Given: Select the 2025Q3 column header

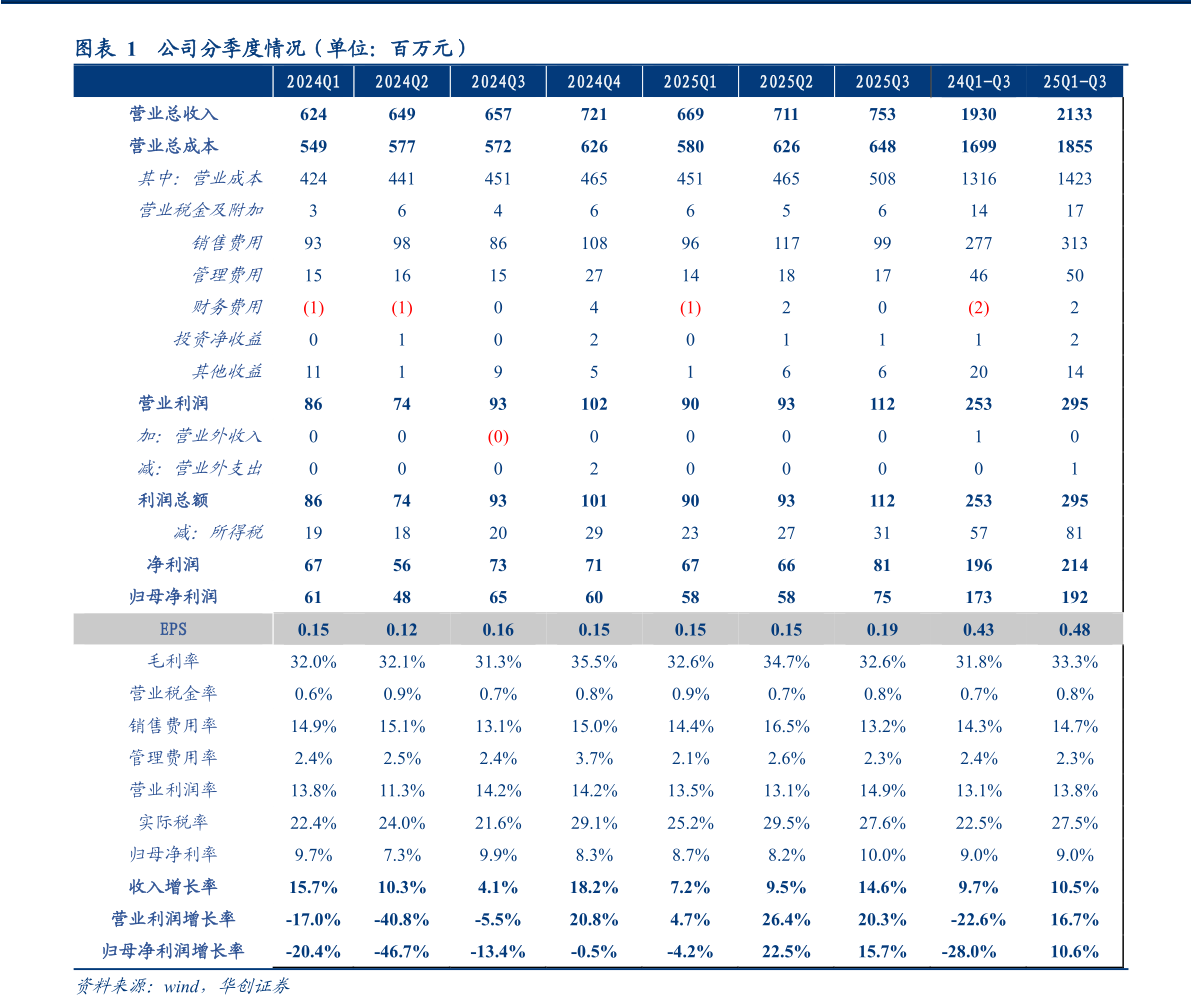Looking at the screenshot, I should [882, 82].
